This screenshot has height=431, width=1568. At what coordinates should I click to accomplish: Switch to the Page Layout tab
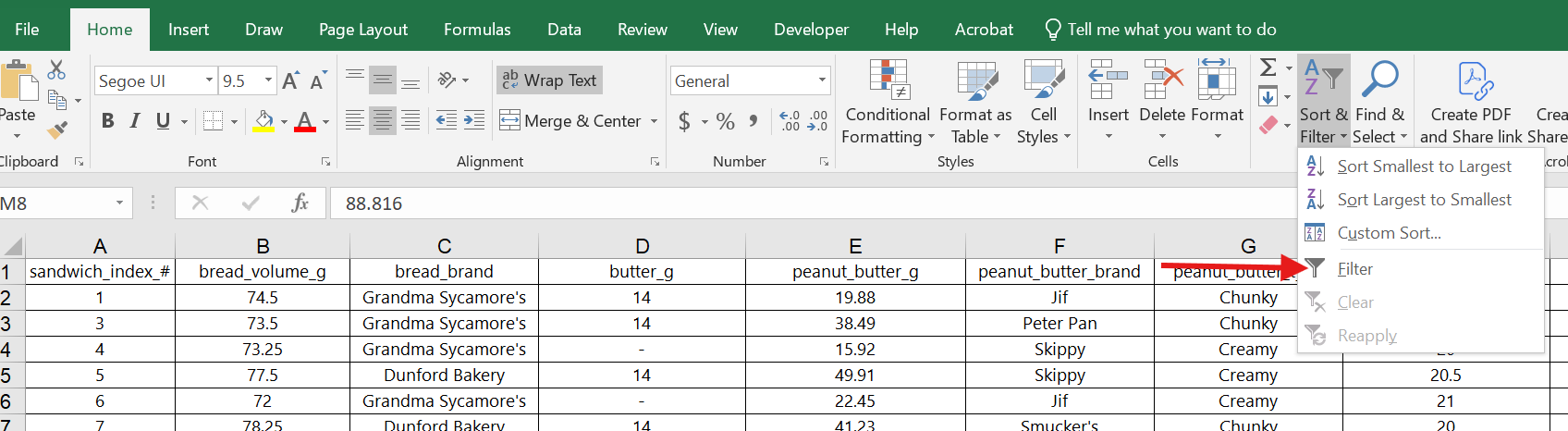pyautogui.click(x=362, y=30)
